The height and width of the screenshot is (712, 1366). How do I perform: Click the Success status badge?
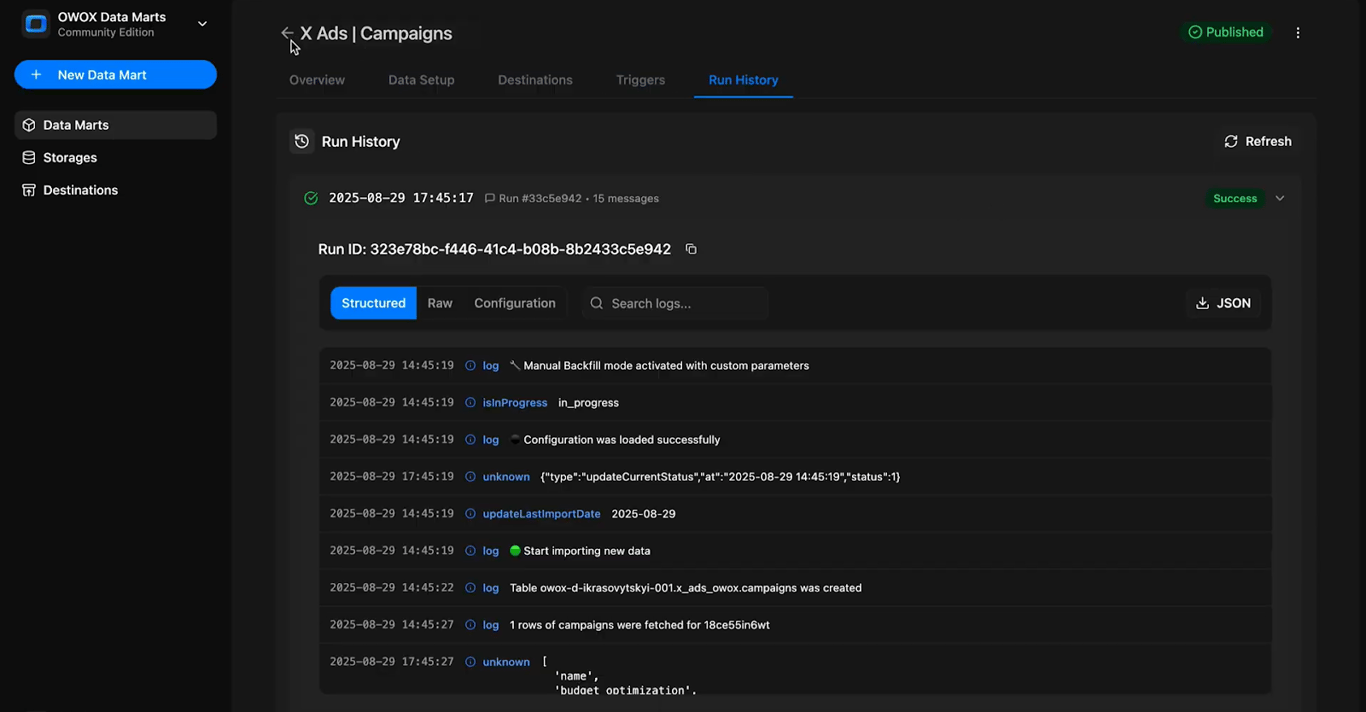point(1235,198)
